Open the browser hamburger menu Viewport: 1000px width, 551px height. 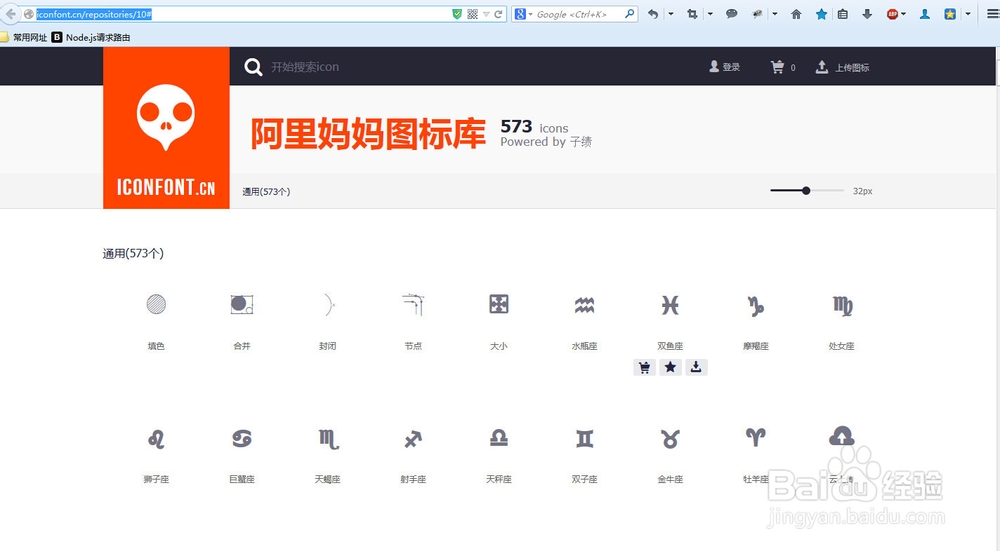tap(992, 14)
